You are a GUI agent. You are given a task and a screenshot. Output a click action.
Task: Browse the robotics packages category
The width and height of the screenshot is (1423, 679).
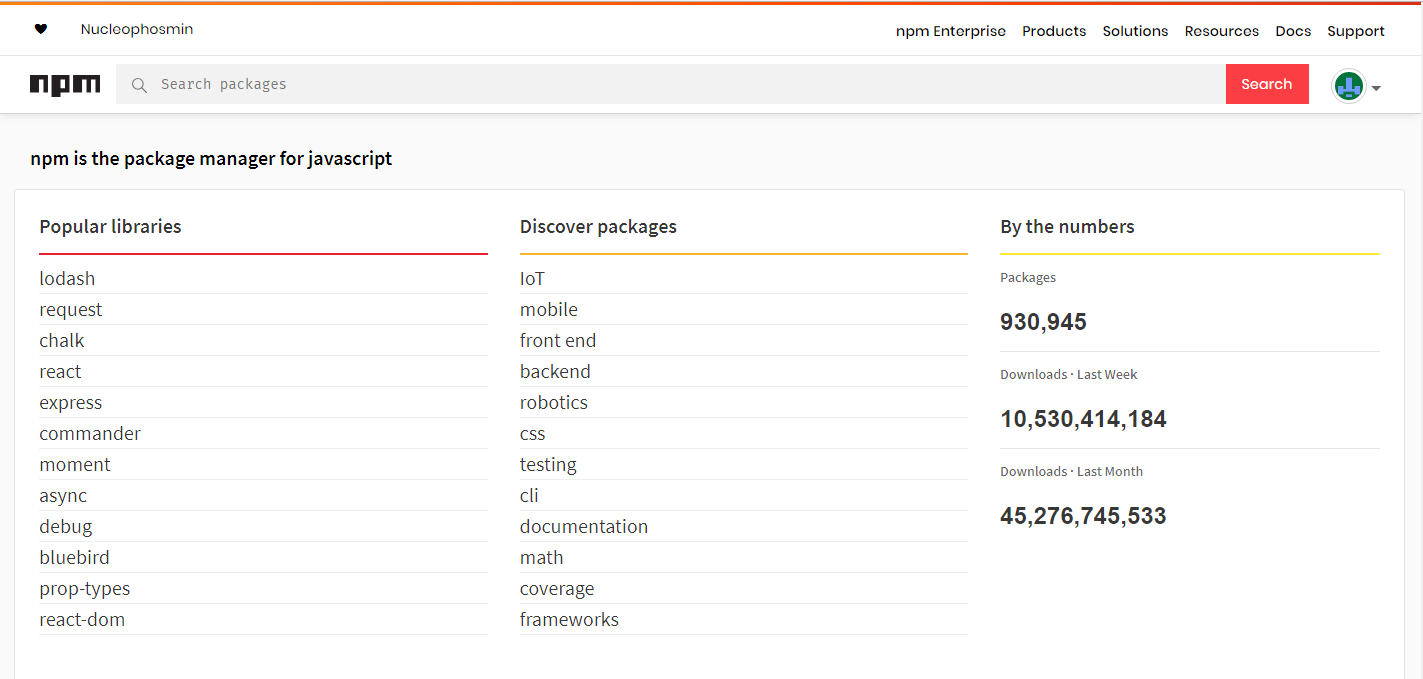coord(553,402)
